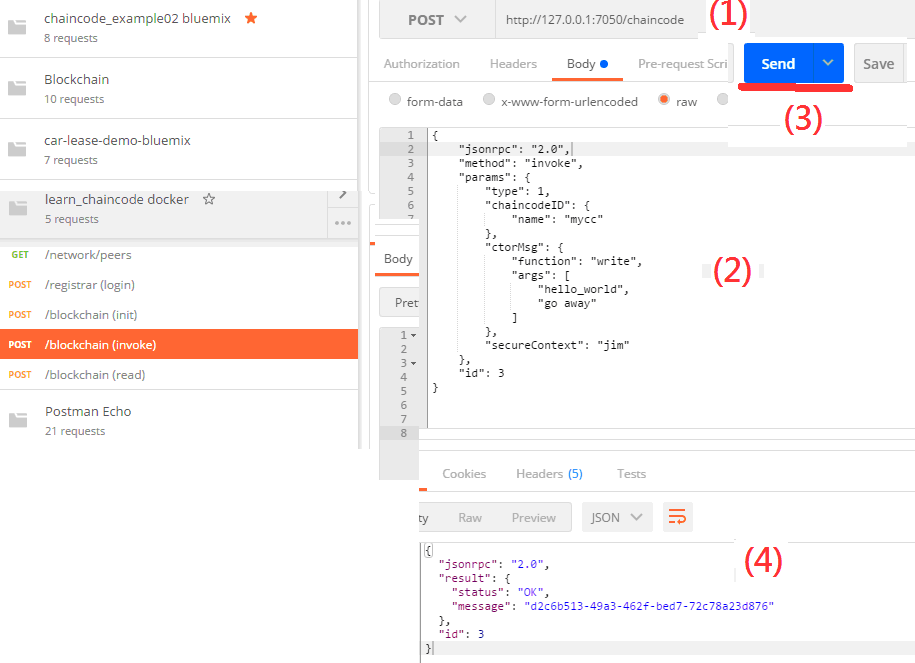Collapse the response fold arrow at line 1
The image size is (915, 663).
(x=413, y=336)
